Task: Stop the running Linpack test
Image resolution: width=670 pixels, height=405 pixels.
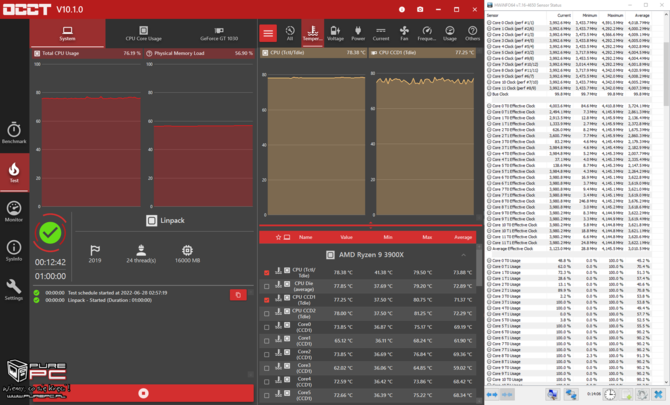Action: pyautogui.click(x=144, y=393)
